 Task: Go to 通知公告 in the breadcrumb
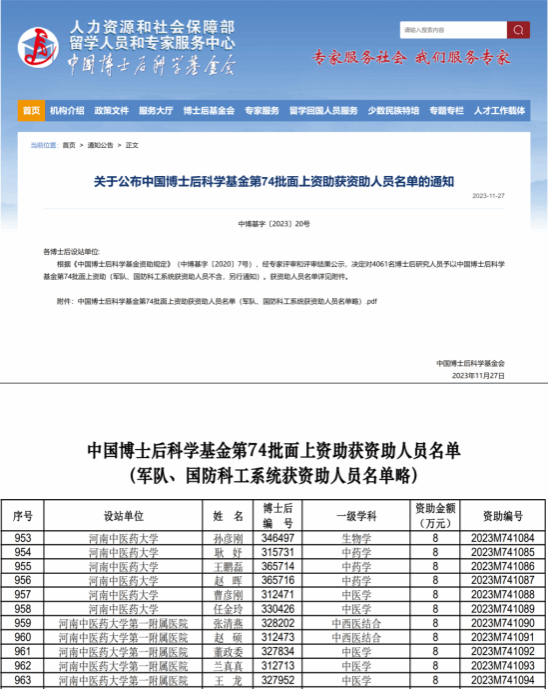point(100,145)
